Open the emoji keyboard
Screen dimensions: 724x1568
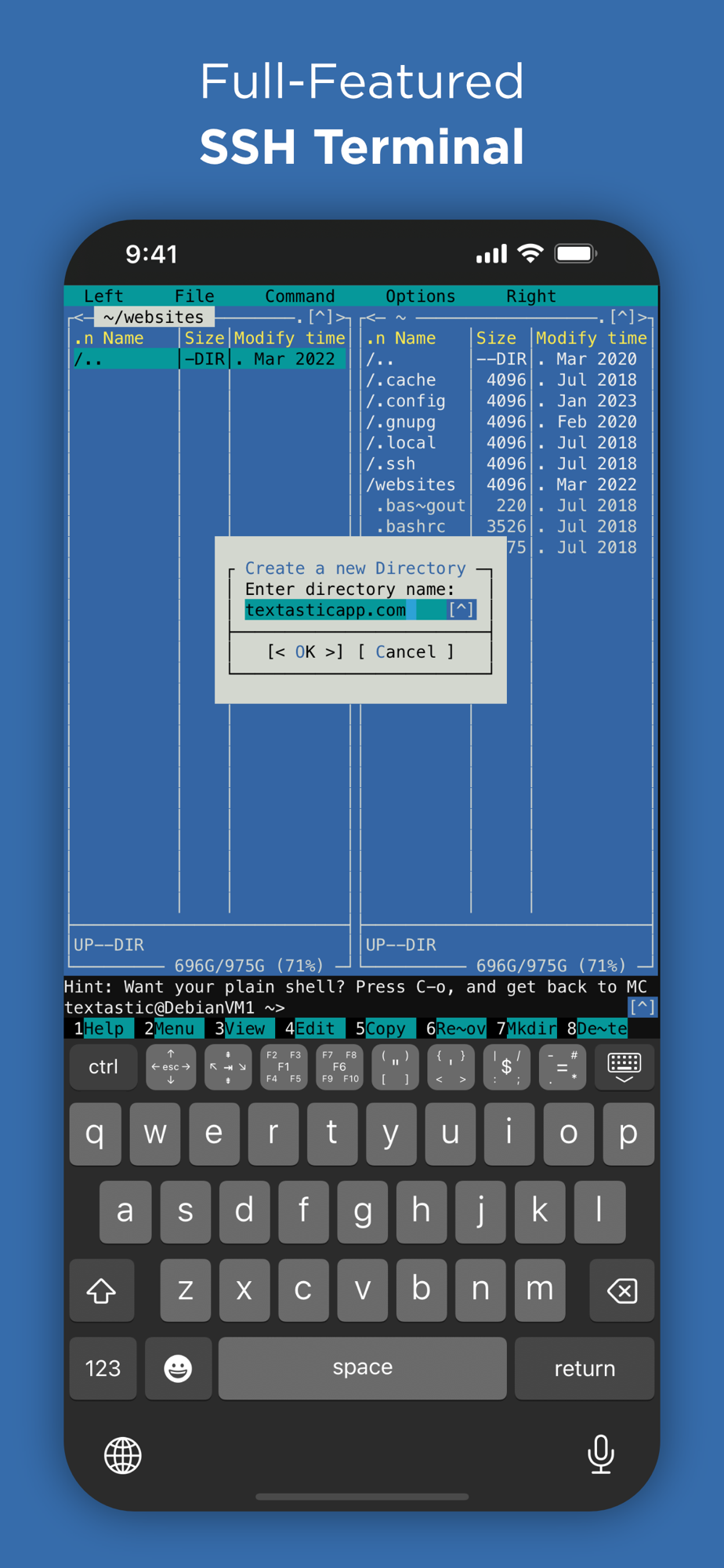178,1368
